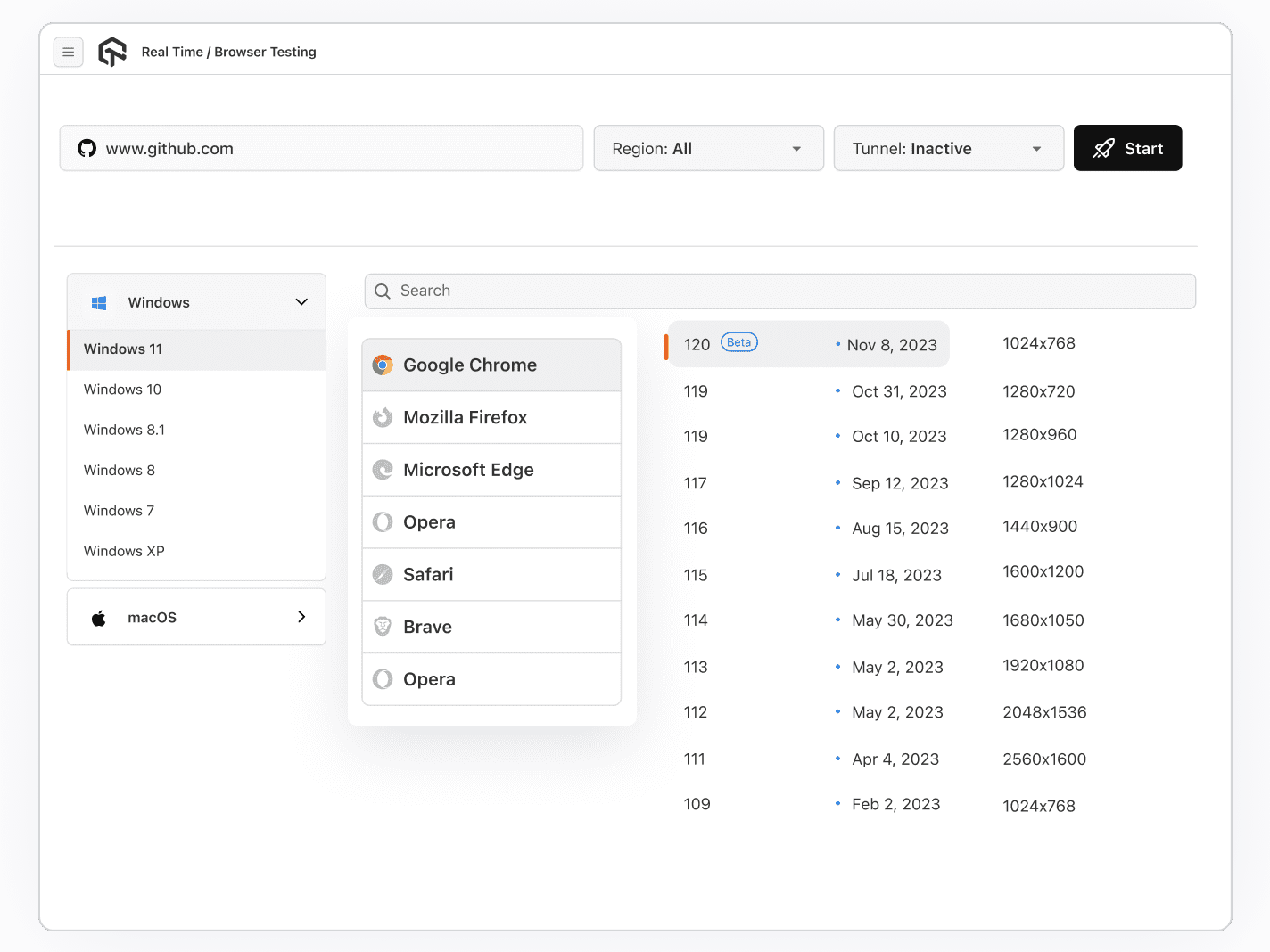
Task: Click the browser Search field
Action: [x=780, y=291]
